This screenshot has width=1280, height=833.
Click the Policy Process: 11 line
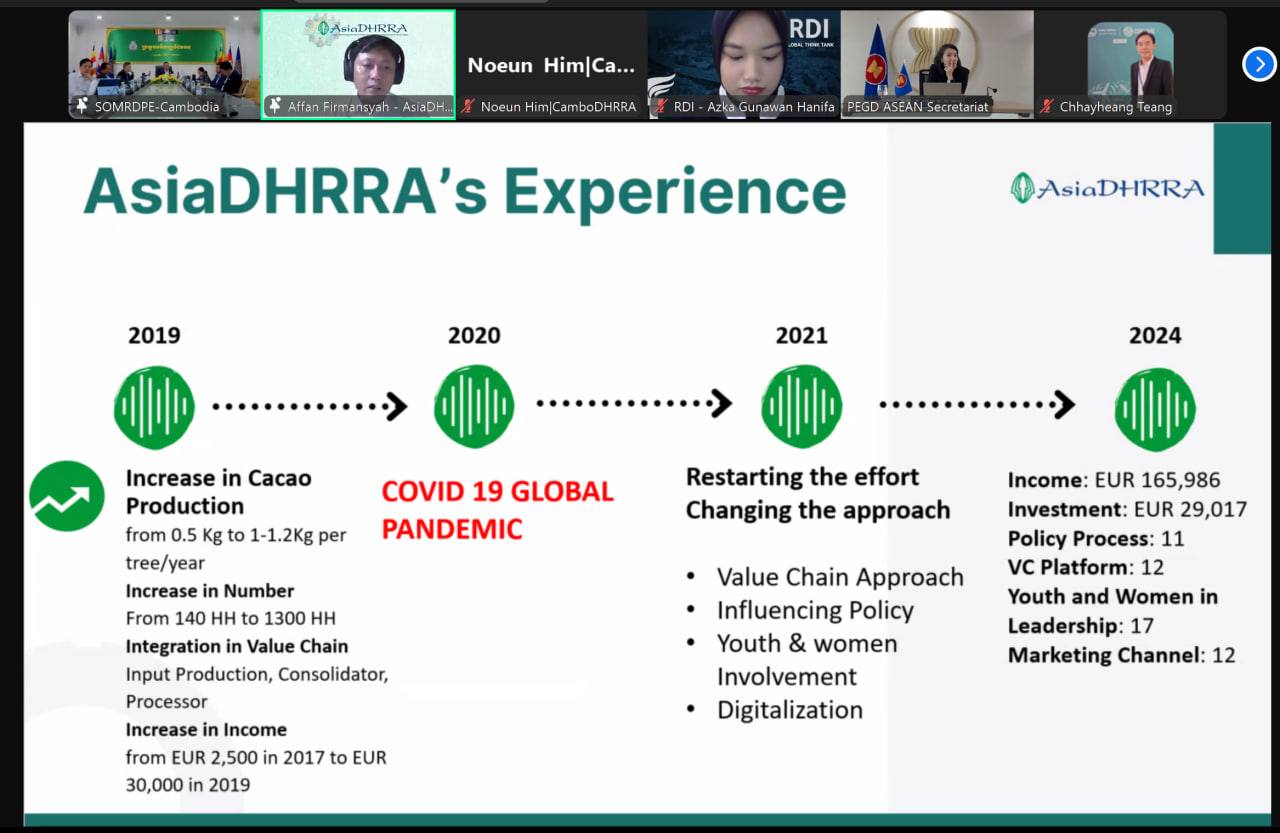pos(1096,538)
